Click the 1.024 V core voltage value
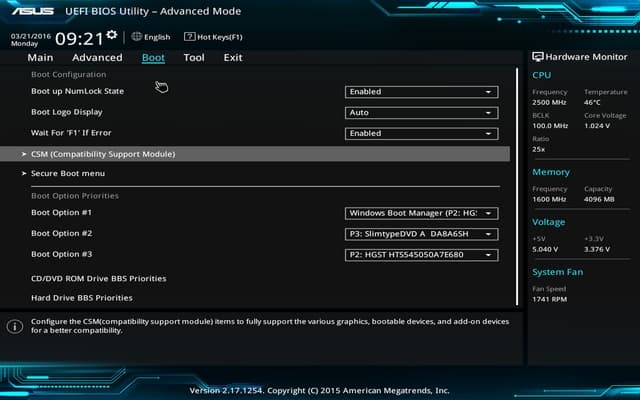The image size is (640, 400). tap(597, 126)
